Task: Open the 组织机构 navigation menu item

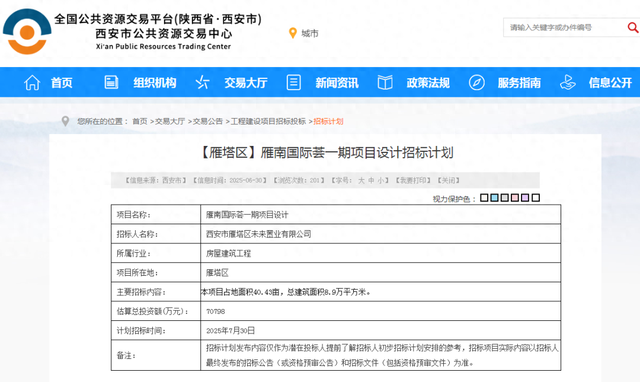Action: (x=155, y=83)
